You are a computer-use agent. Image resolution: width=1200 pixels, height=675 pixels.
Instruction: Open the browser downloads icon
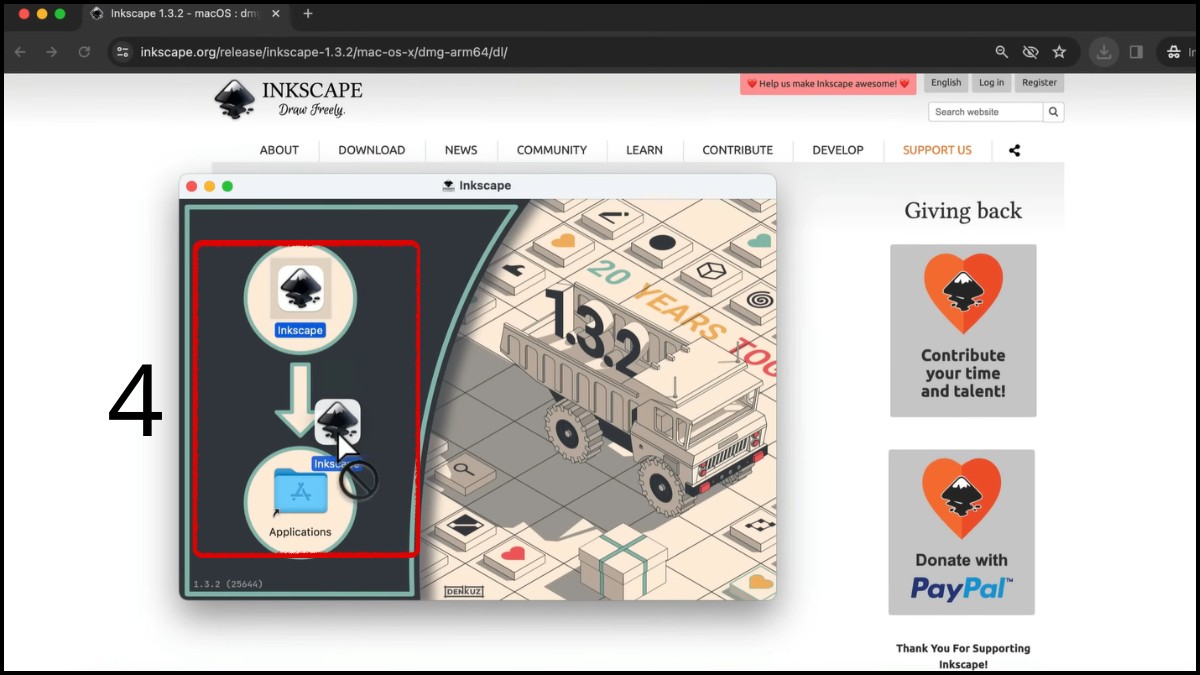coord(1103,52)
